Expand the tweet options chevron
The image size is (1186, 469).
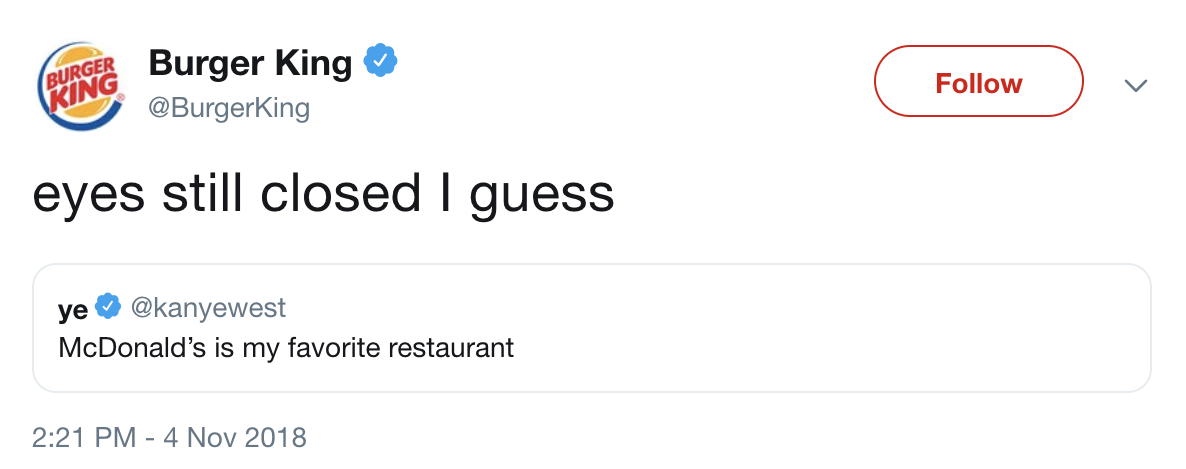tap(1133, 85)
